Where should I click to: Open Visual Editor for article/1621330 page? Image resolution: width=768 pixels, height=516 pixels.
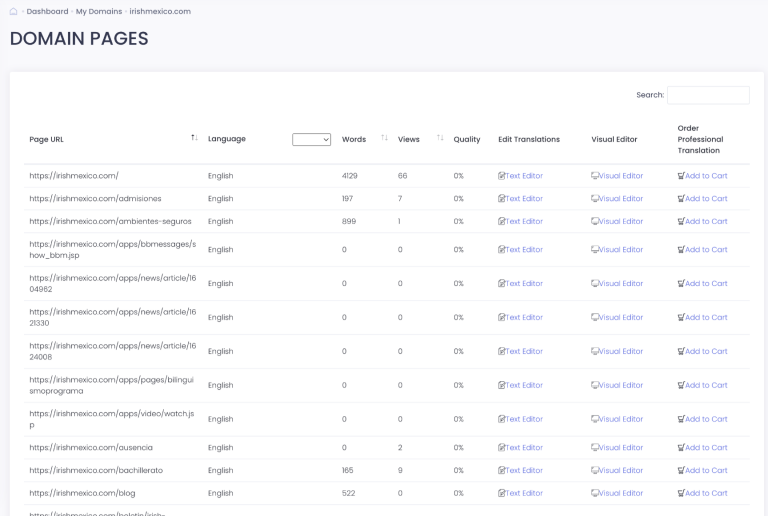point(617,317)
